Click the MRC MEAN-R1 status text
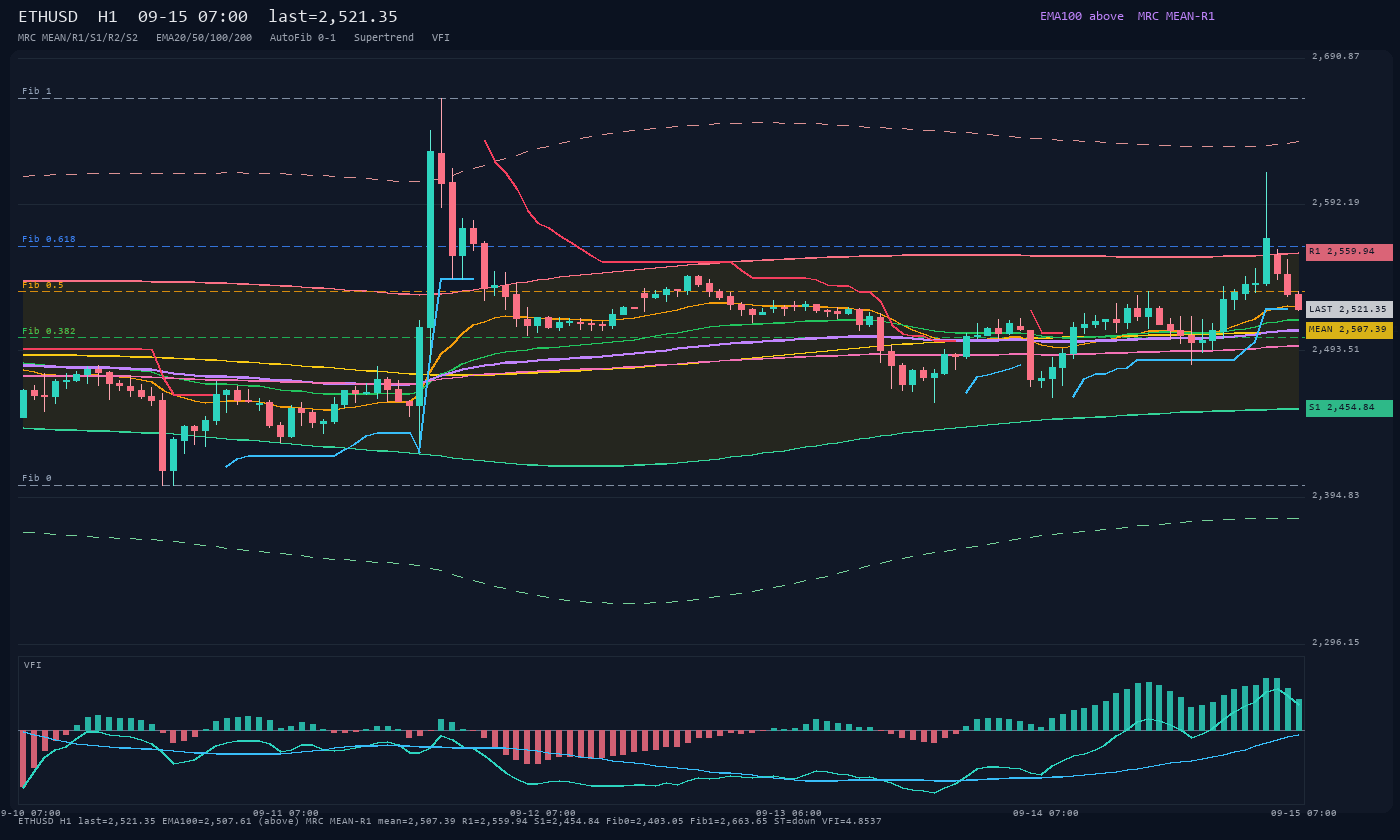This screenshot has width=1400, height=840. [x=1176, y=16]
